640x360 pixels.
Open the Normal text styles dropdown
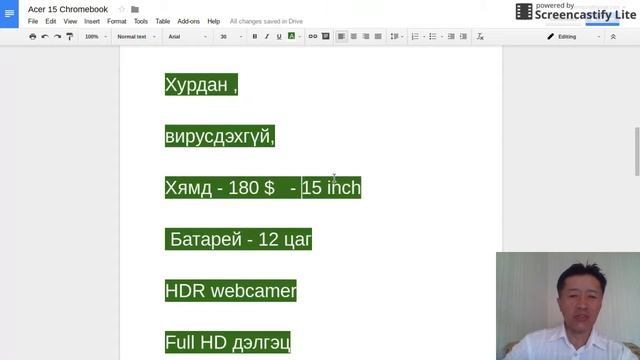pyautogui.click(x=136, y=37)
